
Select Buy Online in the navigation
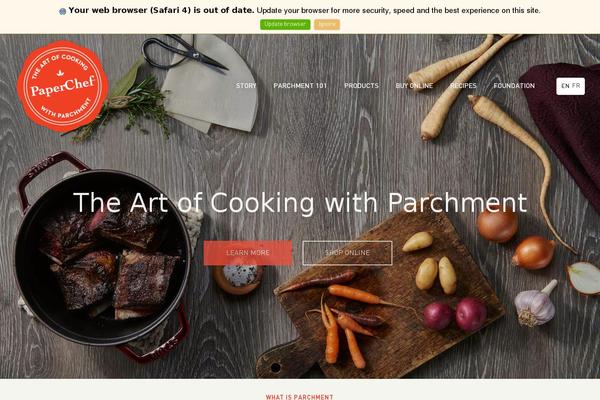click(x=414, y=86)
